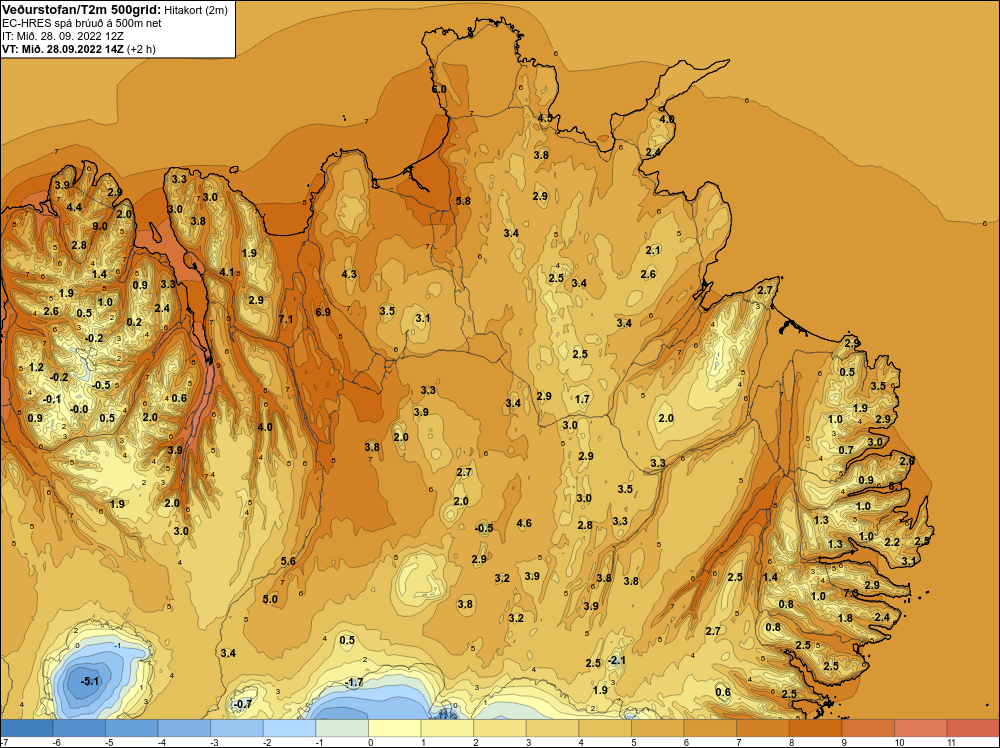Click the 4.1 temperature value
The image size is (1000, 748).
coord(227,272)
